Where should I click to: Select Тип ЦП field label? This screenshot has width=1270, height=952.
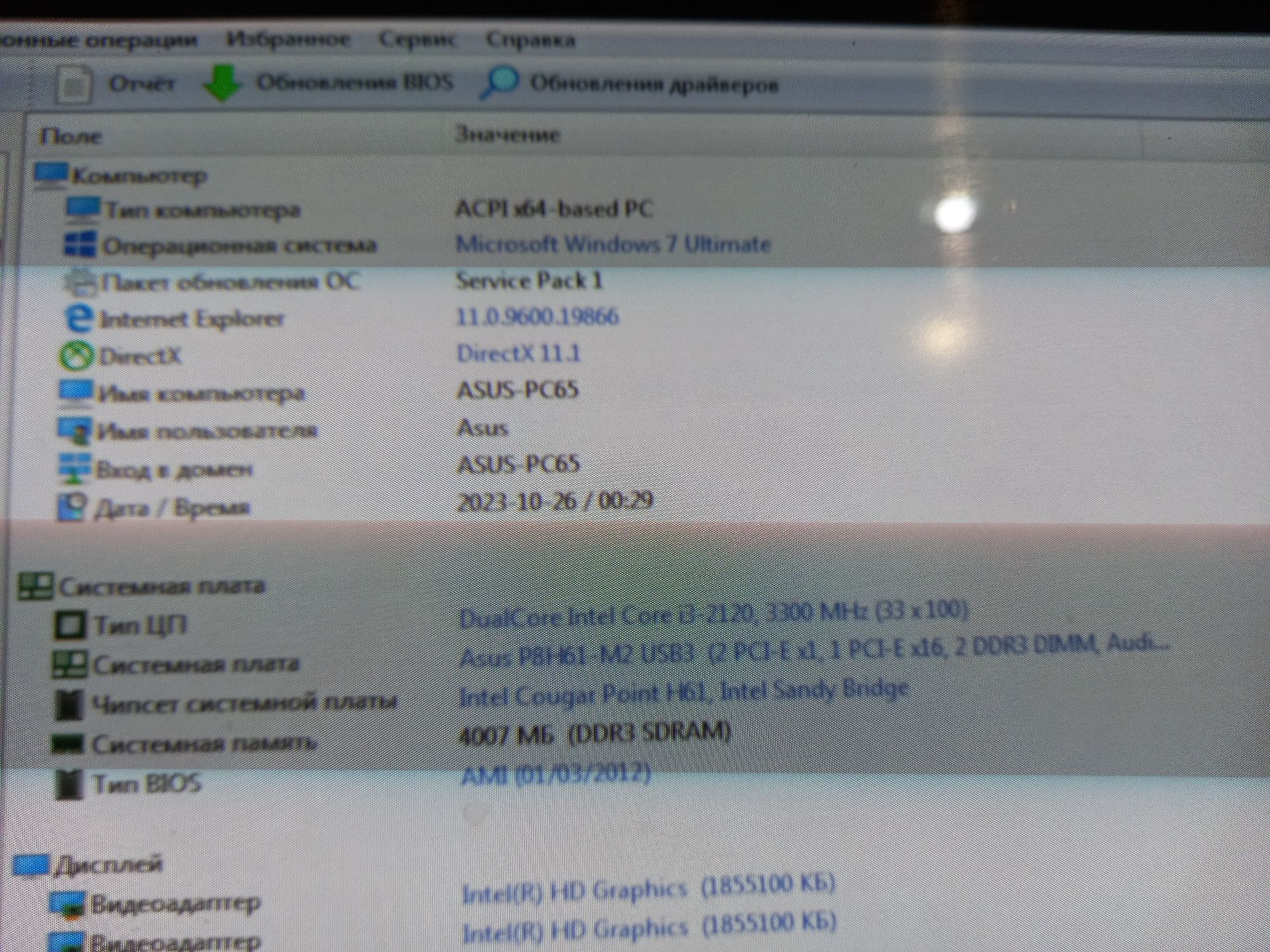140,625
